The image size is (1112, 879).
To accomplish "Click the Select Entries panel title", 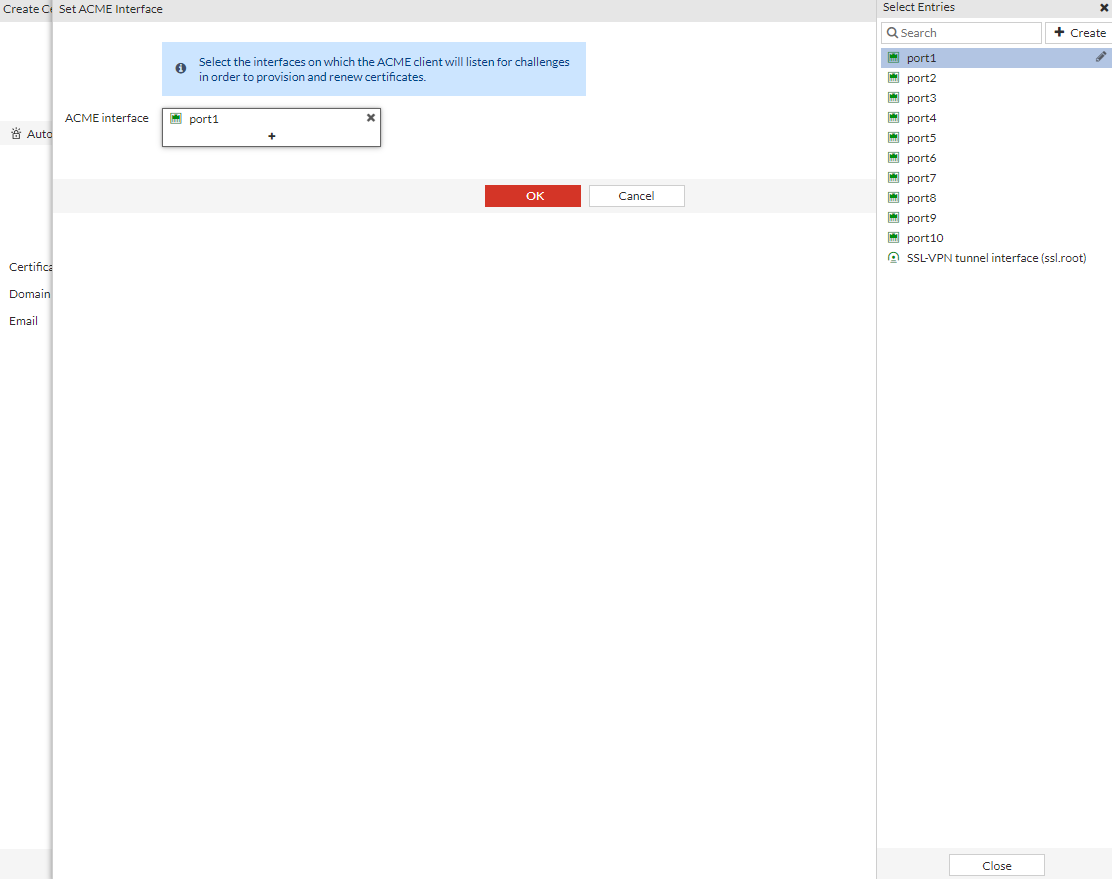I will pyautogui.click(x=918, y=7).
